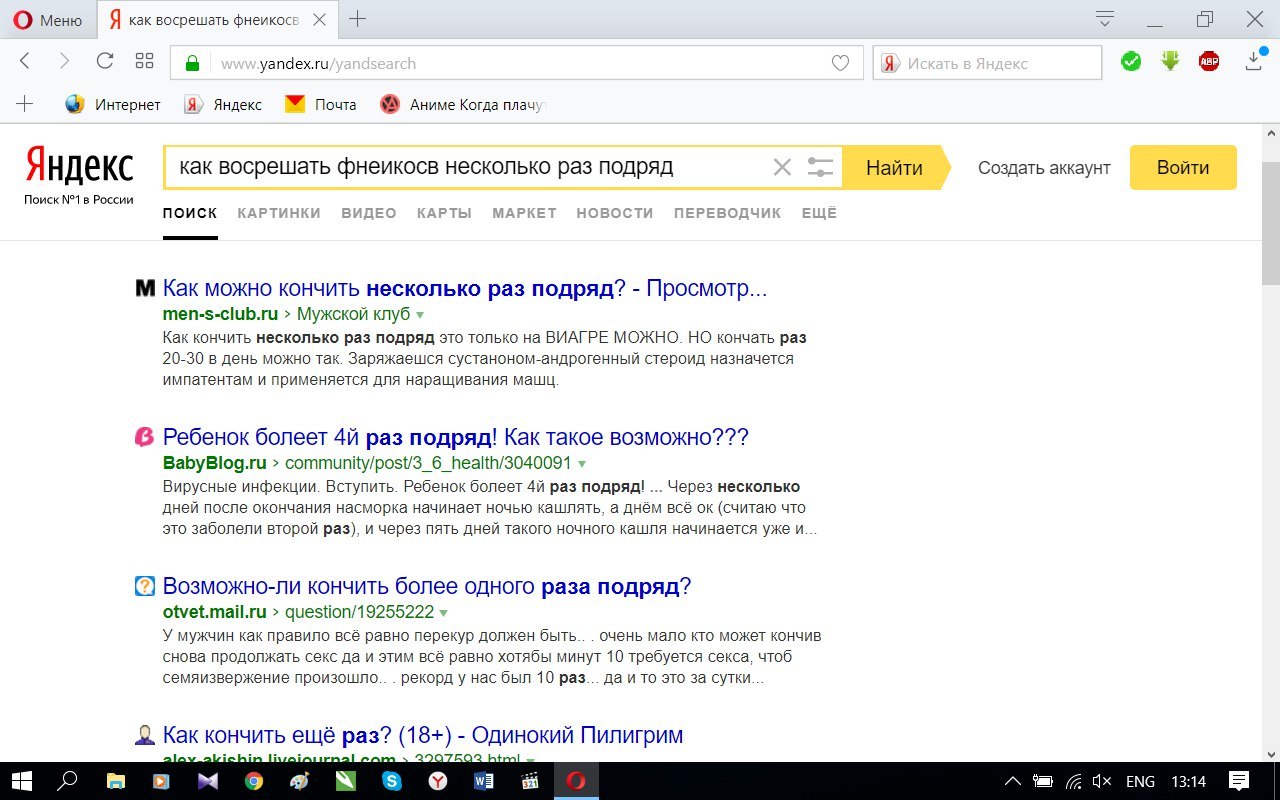Open the Почта bookmark
The height and width of the screenshot is (800, 1280).
(x=321, y=104)
